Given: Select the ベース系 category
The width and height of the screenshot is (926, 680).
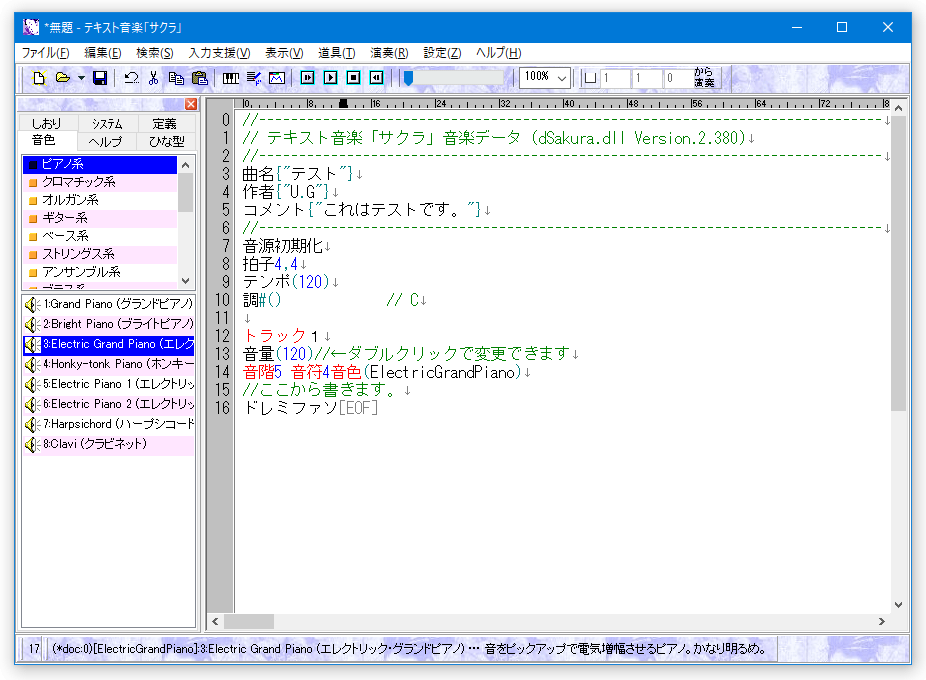Looking at the screenshot, I should [99, 236].
